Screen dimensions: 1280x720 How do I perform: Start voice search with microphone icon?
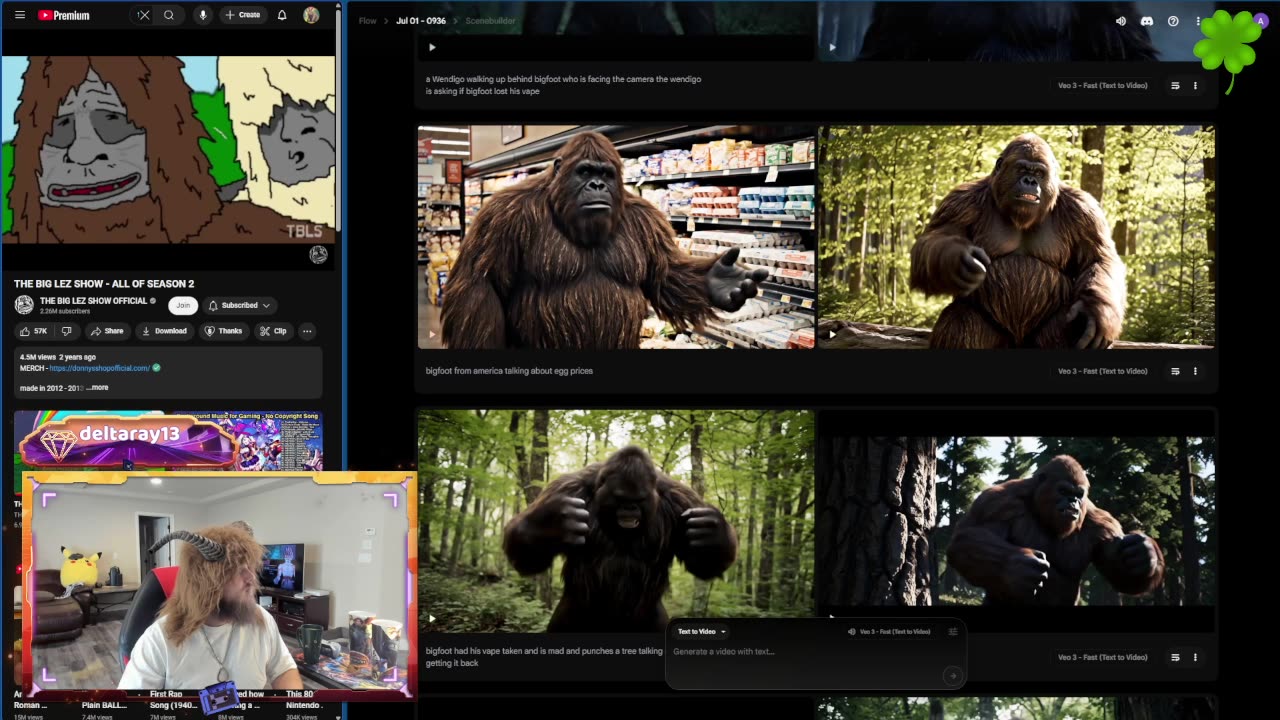[x=203, y=15]
